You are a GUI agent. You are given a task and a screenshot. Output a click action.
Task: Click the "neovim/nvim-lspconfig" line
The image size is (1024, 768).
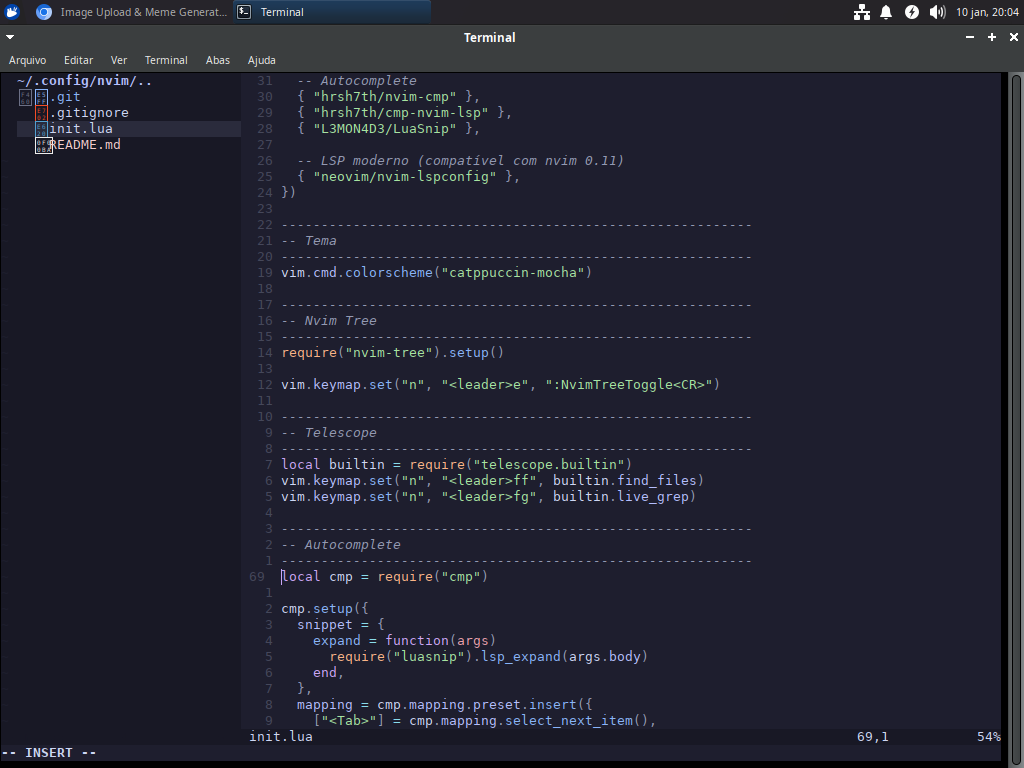click(x=408, y=176)
